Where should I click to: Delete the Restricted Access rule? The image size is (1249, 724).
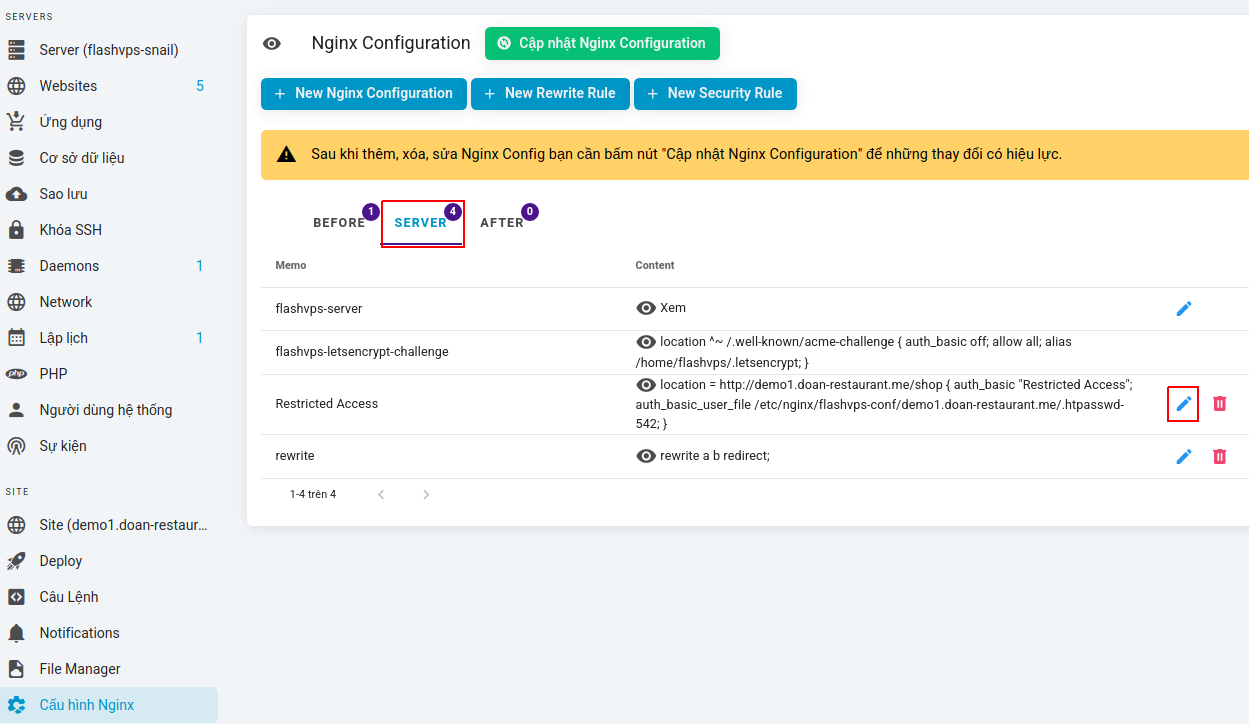point(1219,404)
